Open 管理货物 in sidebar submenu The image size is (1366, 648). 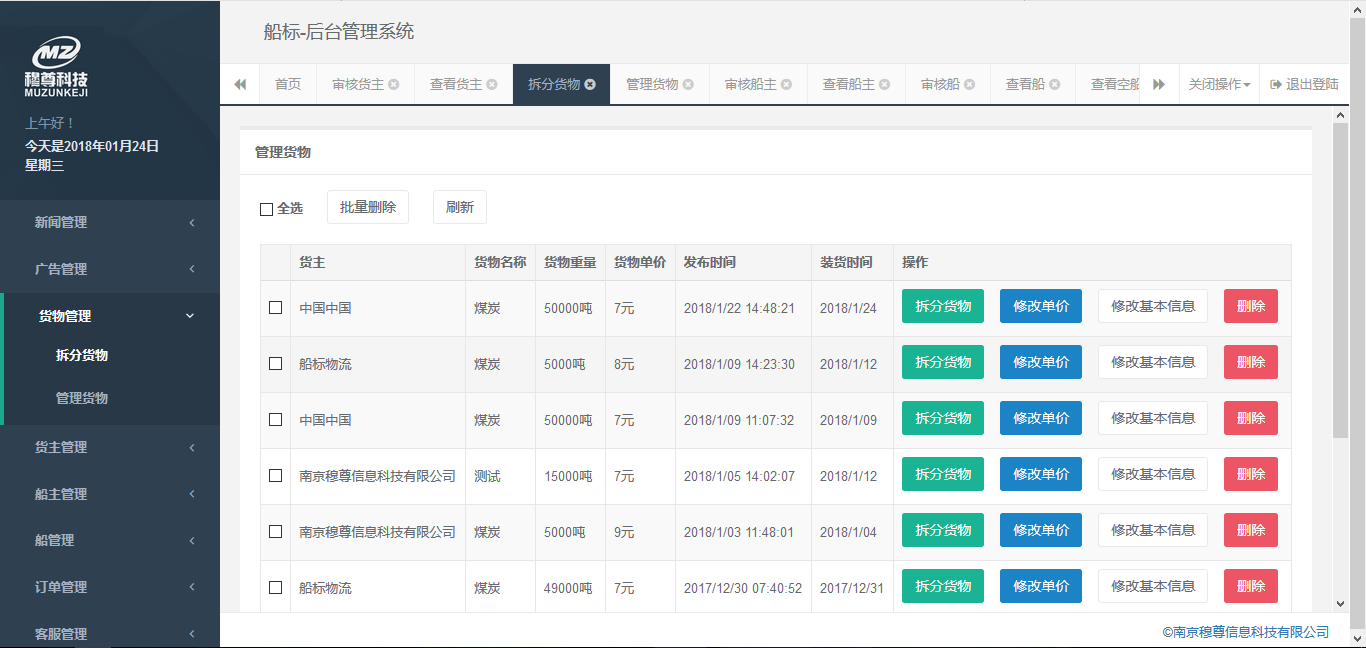tap(82, 398)
